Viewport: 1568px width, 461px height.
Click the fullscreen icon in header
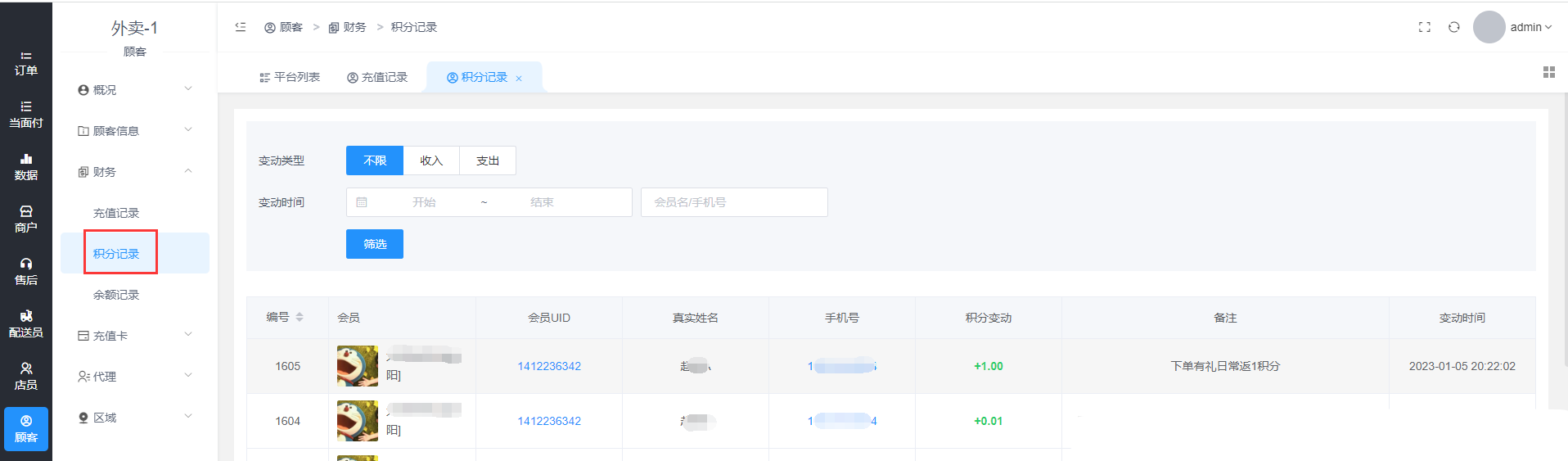(x=1424, y=27)
